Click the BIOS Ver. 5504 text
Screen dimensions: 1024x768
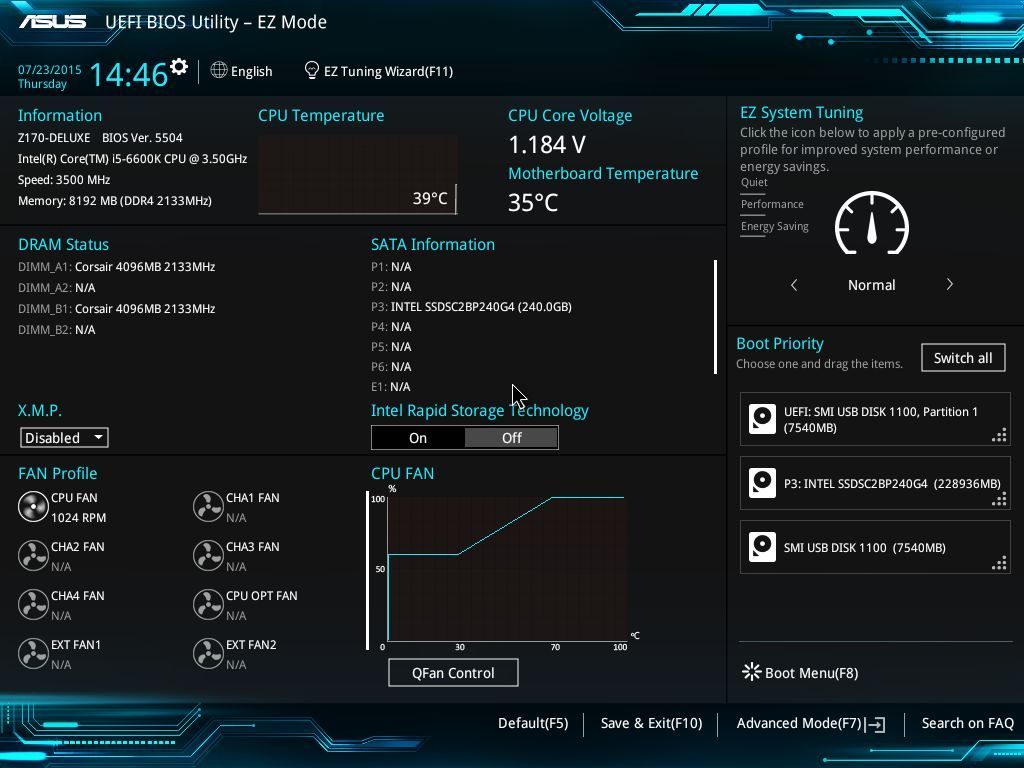click(142, 138)
